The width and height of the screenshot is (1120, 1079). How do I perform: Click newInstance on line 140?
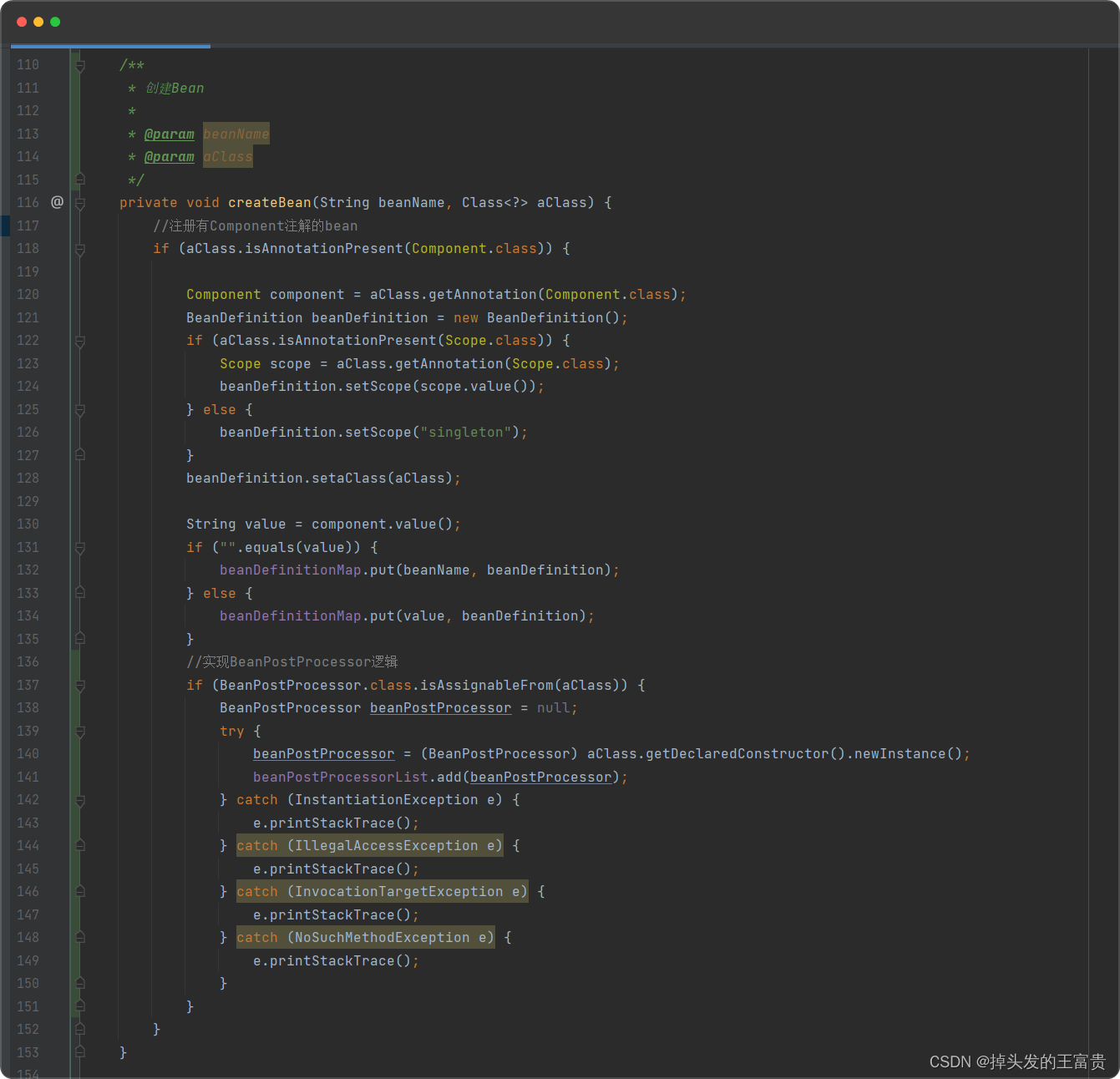[x=900, y=754]
